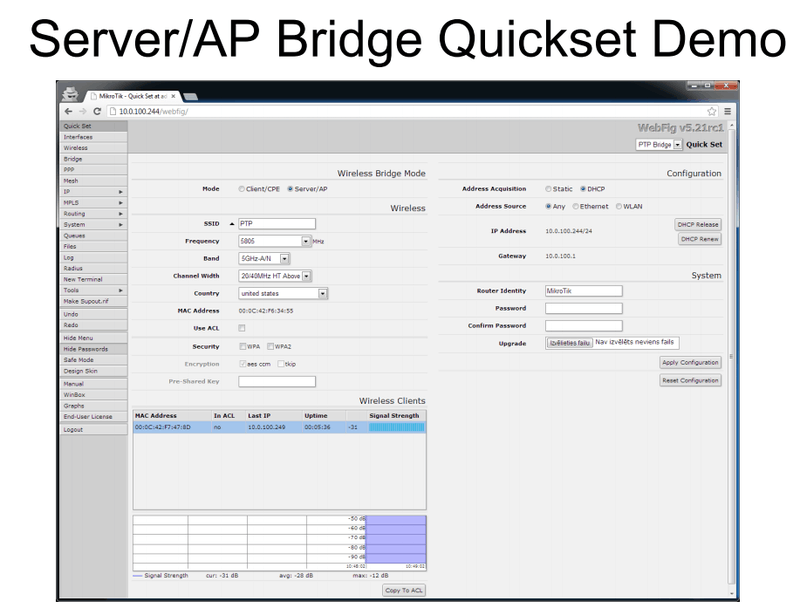Viewport: 800px width, 608px height.
Task: Toggle aes ccm encryption checkbox
Action: 243,364
